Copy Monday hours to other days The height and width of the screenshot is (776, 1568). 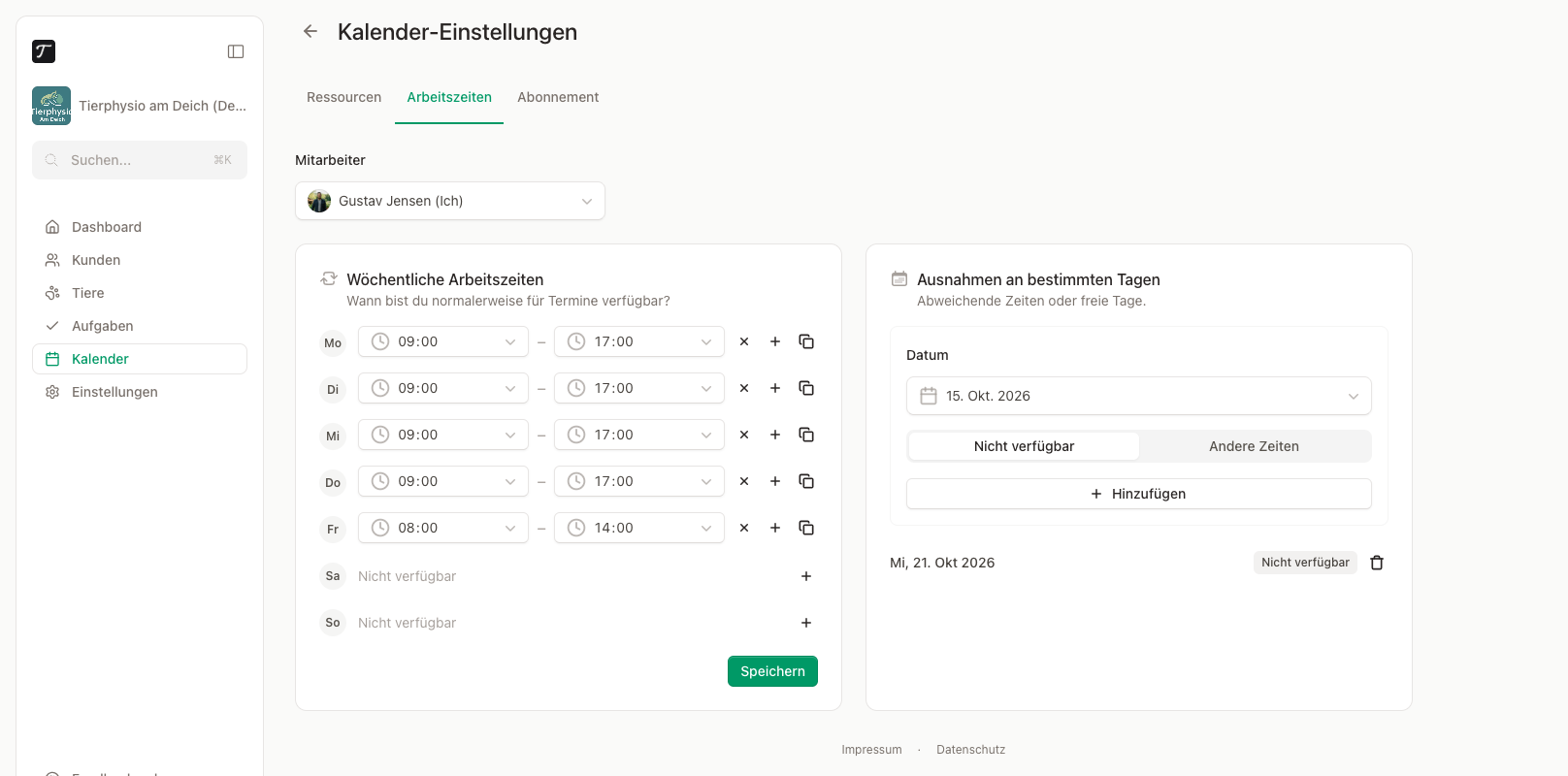pos(806,341)
